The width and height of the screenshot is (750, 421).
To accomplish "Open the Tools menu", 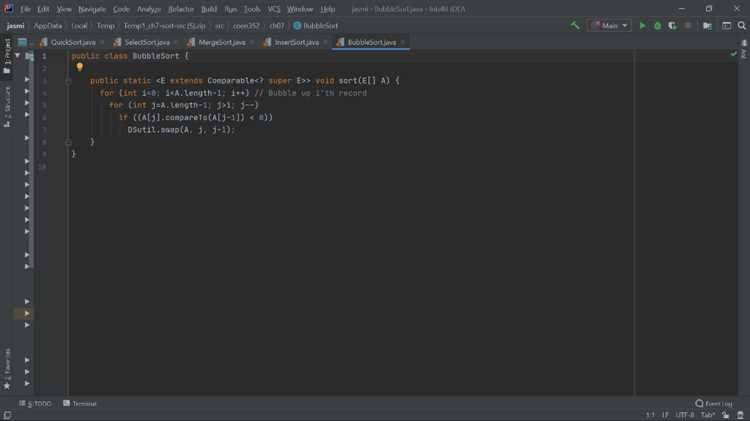I will pos(252,9).
